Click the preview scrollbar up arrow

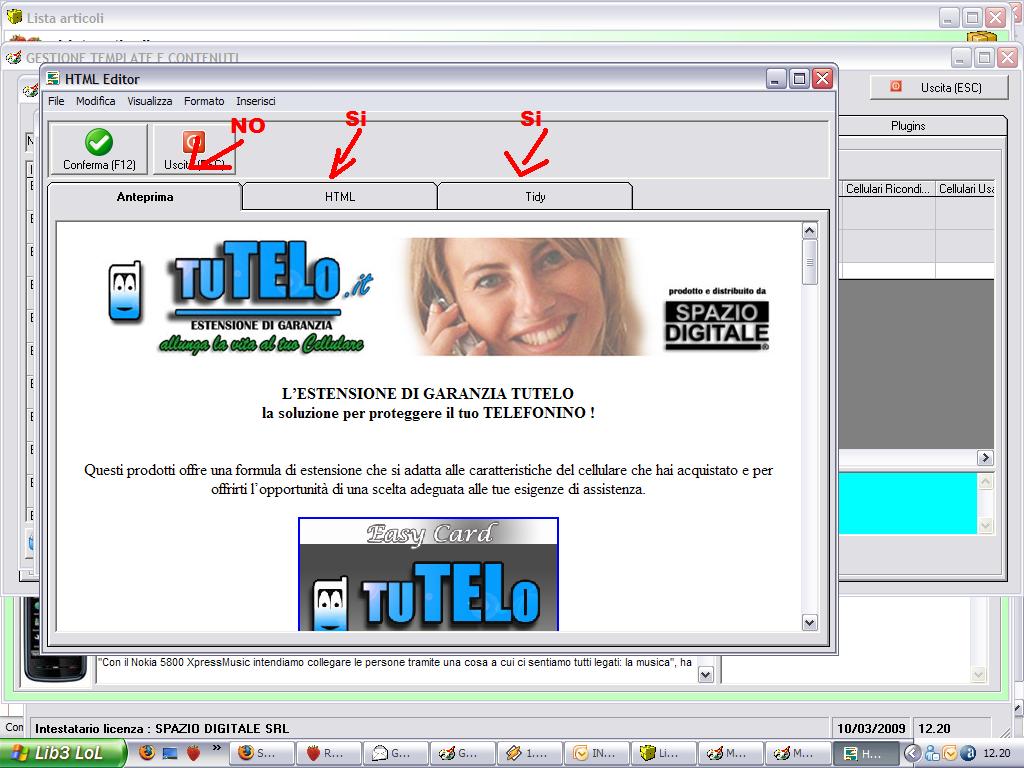click(x=810, y=231)
